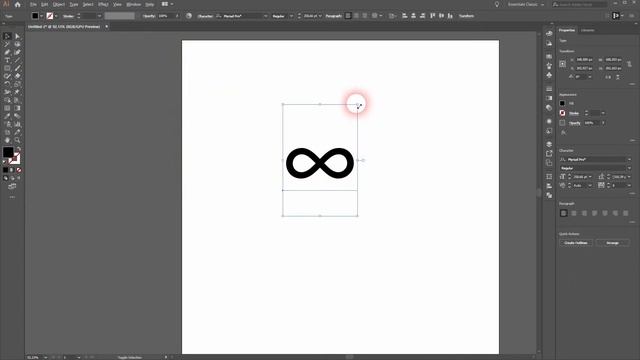Viewport: 640px width, 360px height.
Task: Click the Stroke swatch in Appearance section
Action: [x=562, y=113]
